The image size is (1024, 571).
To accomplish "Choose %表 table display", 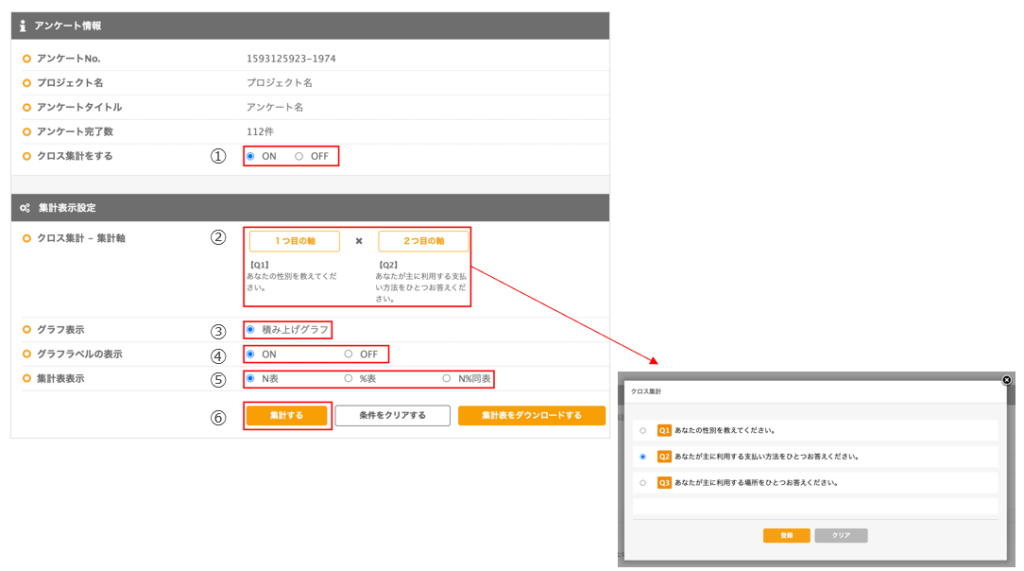I will (x=349, y=378).
